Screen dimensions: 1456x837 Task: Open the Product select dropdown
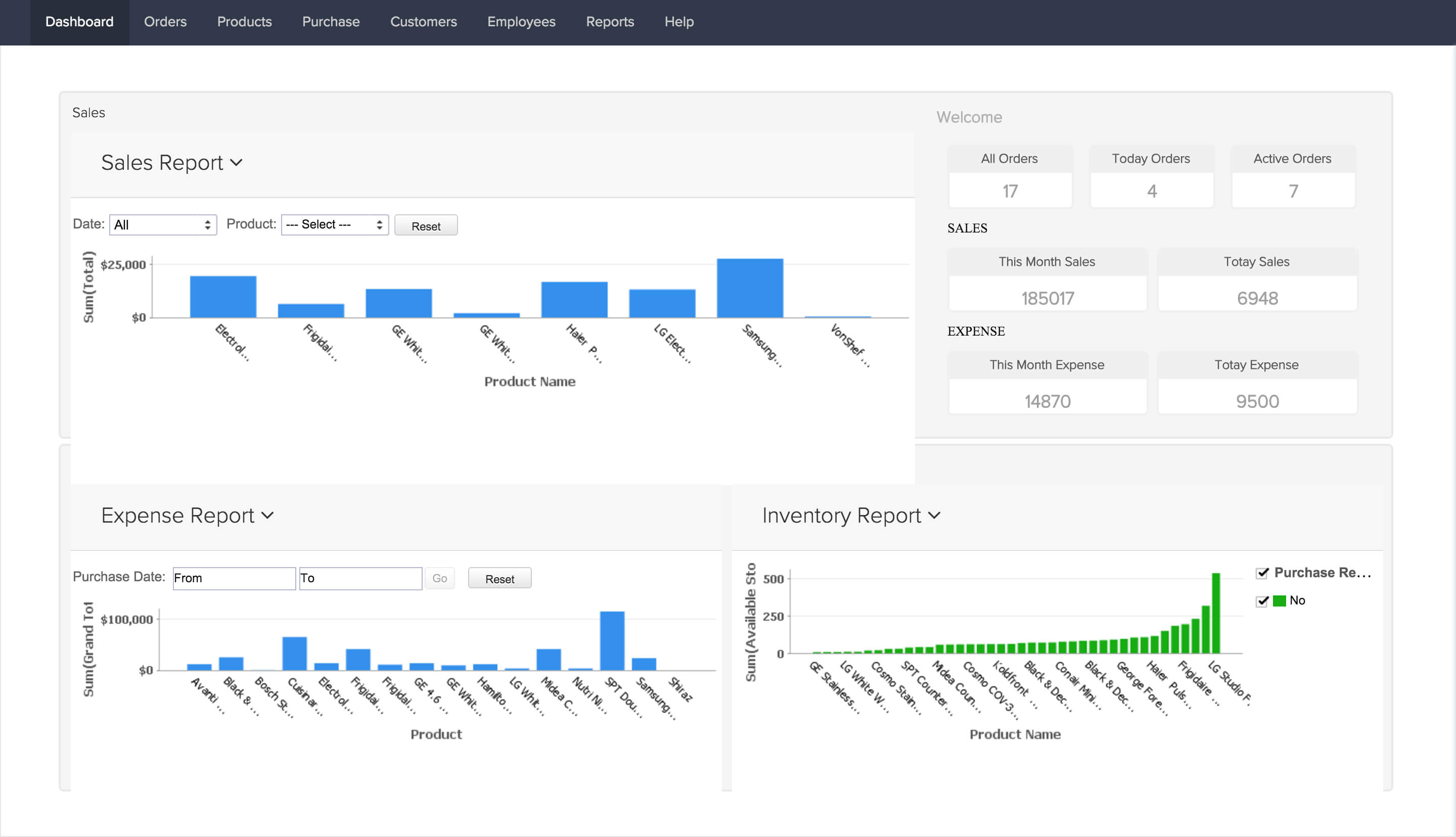pyautogui.click(x=335, y=225)
